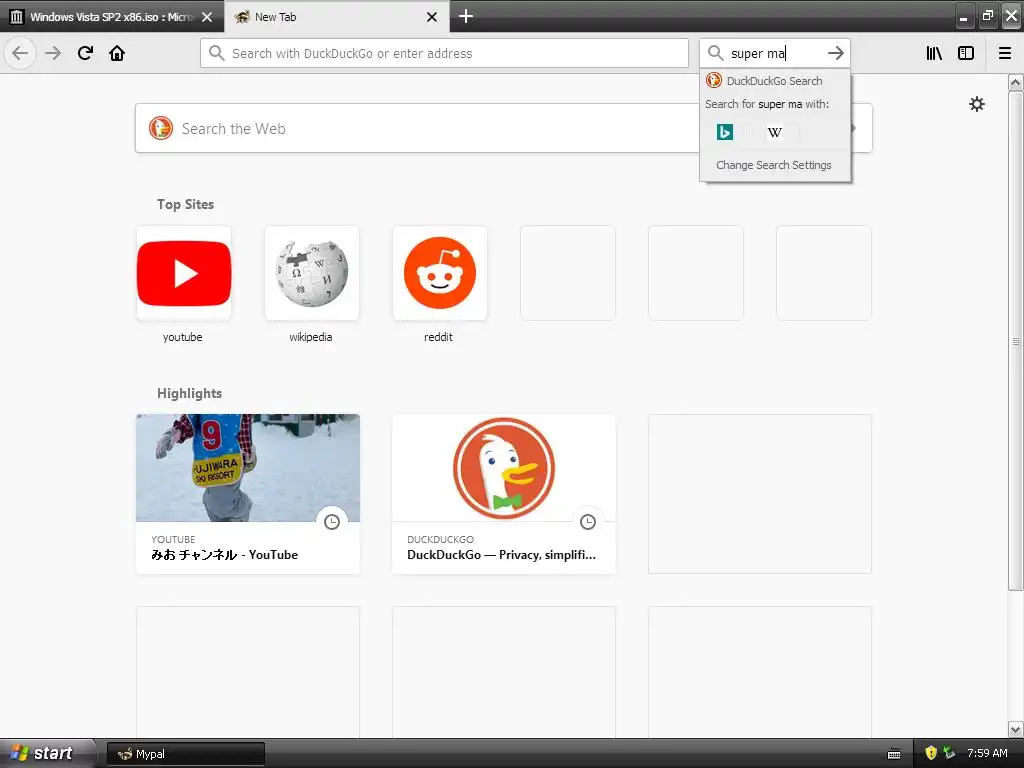This screenshot has height=768, width=1024.
Task: Click the scrollbar up arrow
Action: click(1015, 82)
